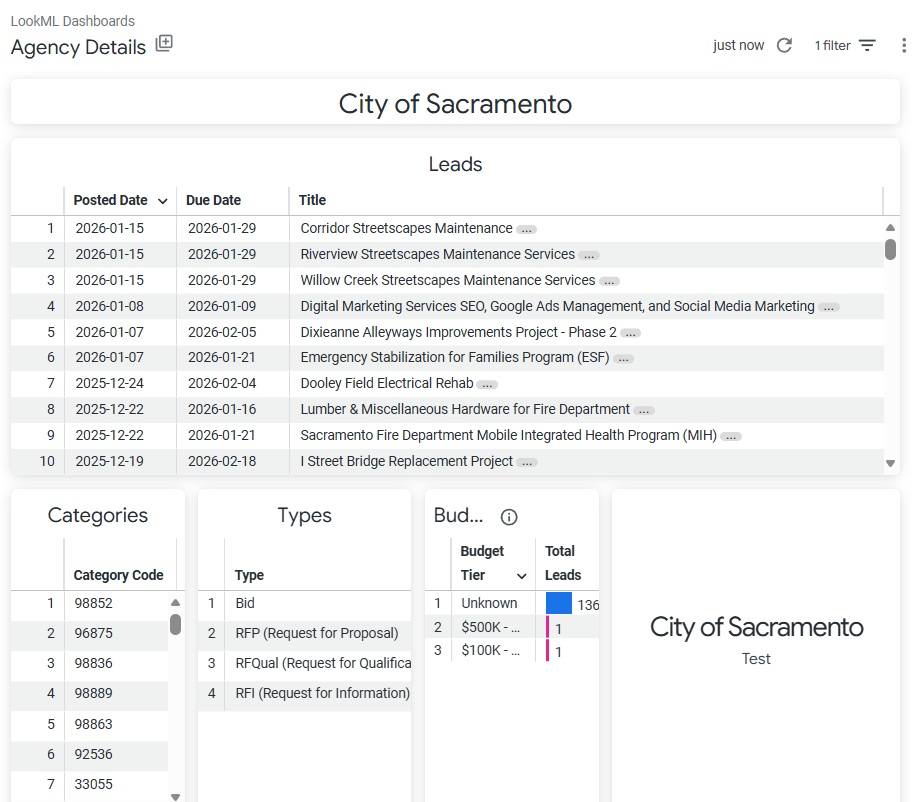This screenshot has height=802, width=915.
Task: Click the Title column header in Leads
Action: tap(312, 200)
